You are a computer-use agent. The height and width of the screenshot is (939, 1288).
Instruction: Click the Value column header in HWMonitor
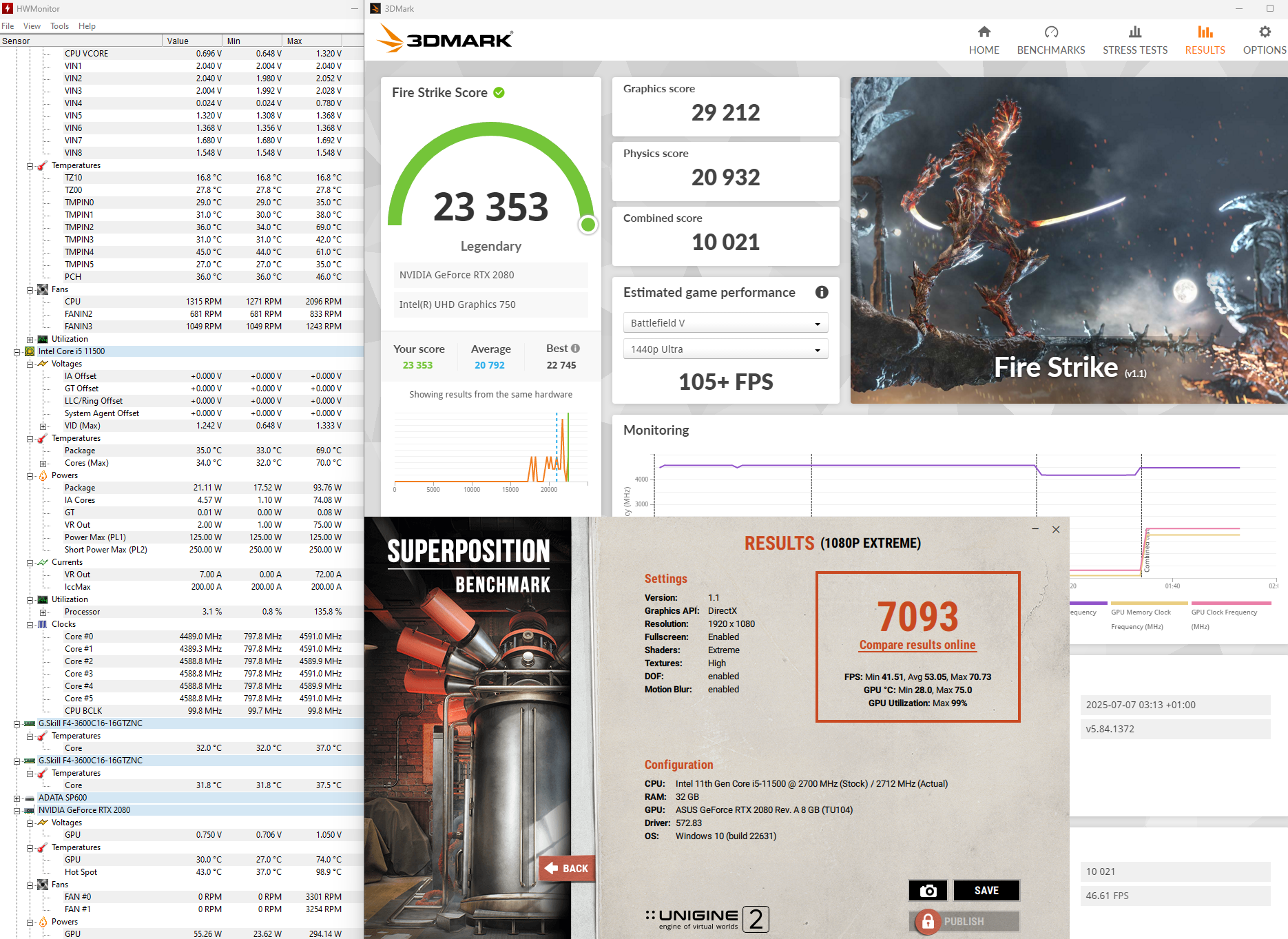click(192, 41)
